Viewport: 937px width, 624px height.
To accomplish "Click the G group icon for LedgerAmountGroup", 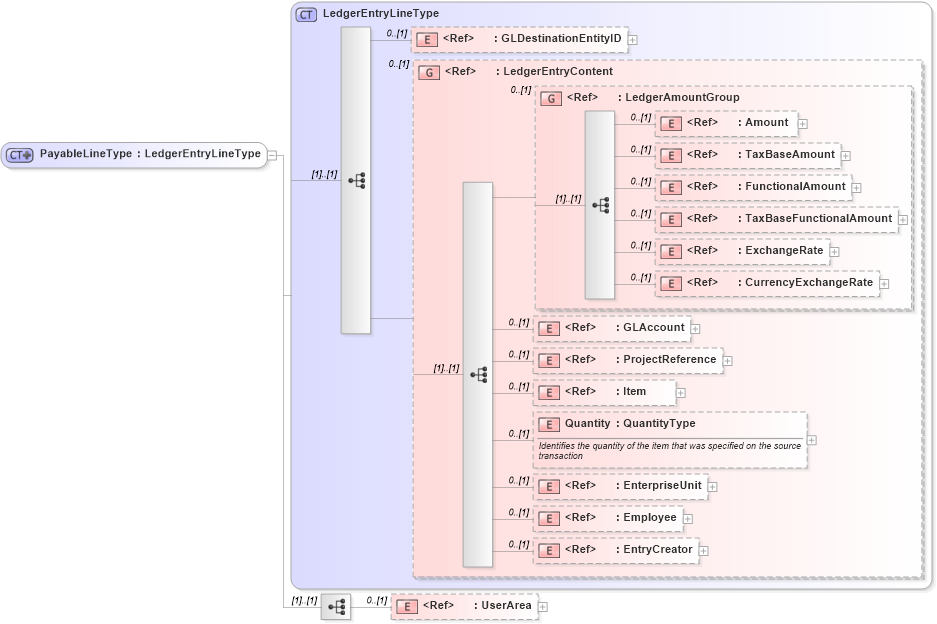I will tap(549, 97).
